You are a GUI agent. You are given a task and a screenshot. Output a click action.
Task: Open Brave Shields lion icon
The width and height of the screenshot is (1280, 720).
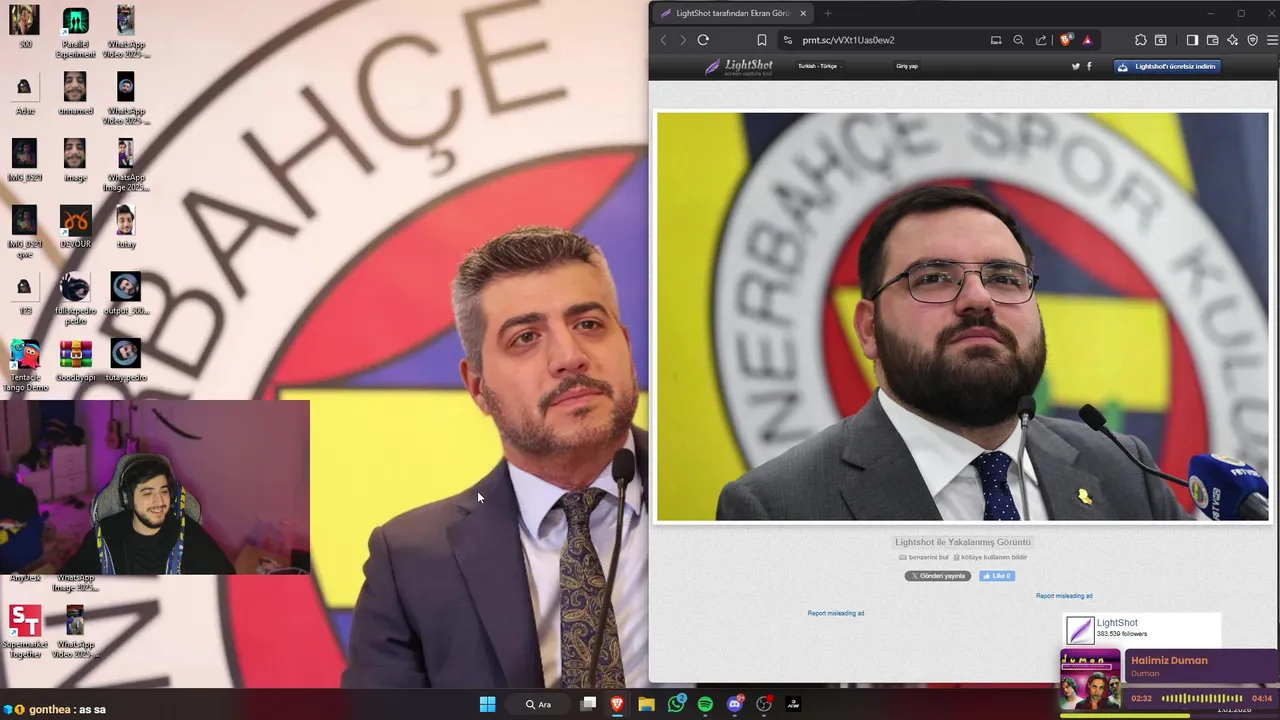[x=1065, y=40]
